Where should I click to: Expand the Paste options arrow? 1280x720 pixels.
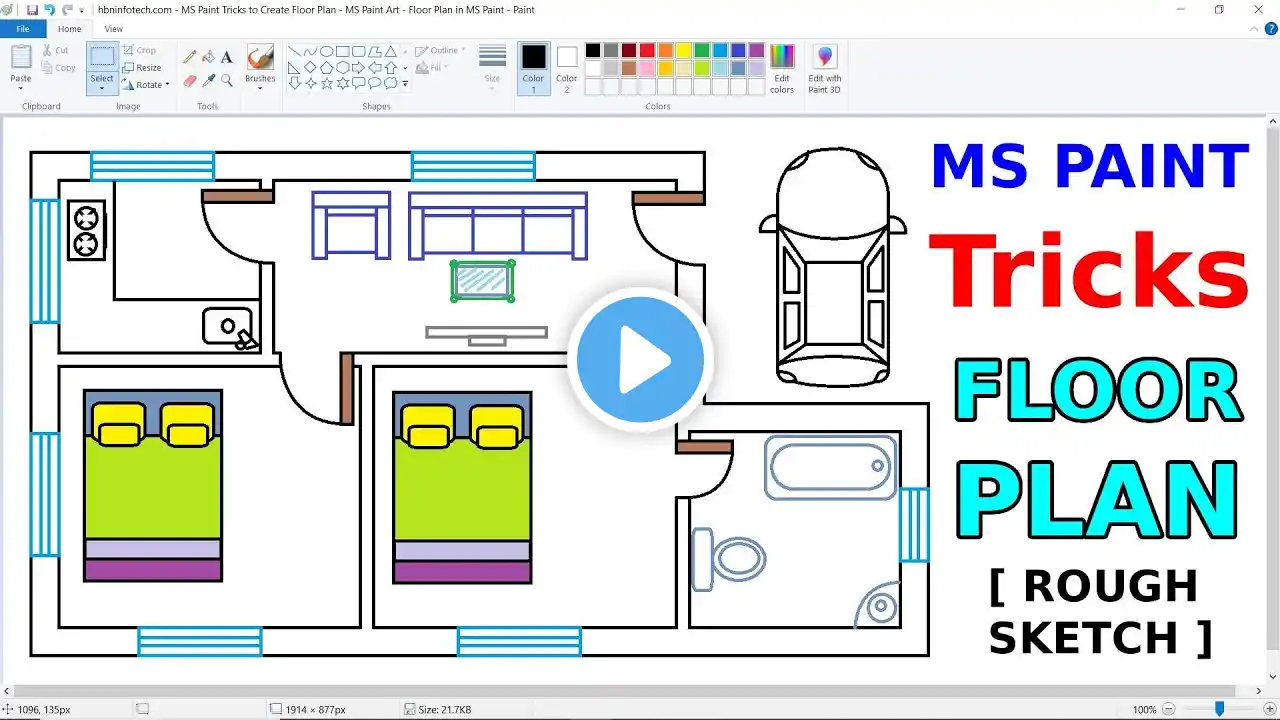coord(21,88)
